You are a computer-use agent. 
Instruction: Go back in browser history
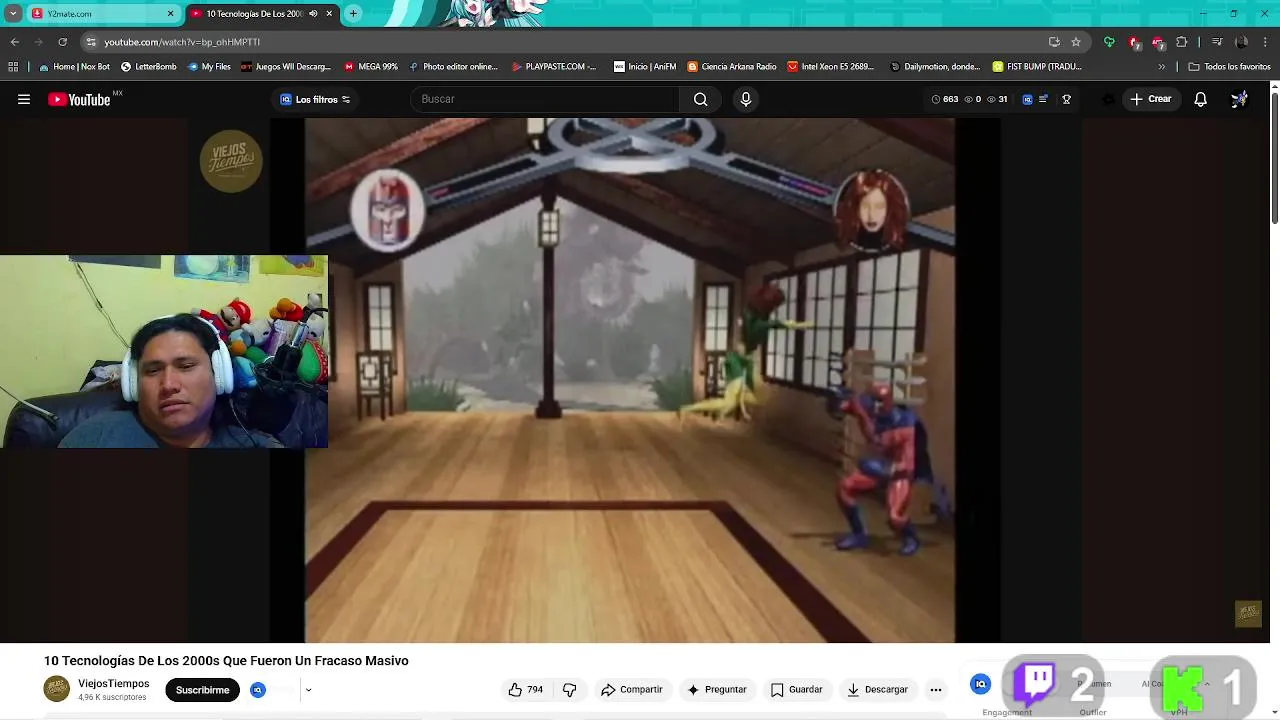coord(14,42)
